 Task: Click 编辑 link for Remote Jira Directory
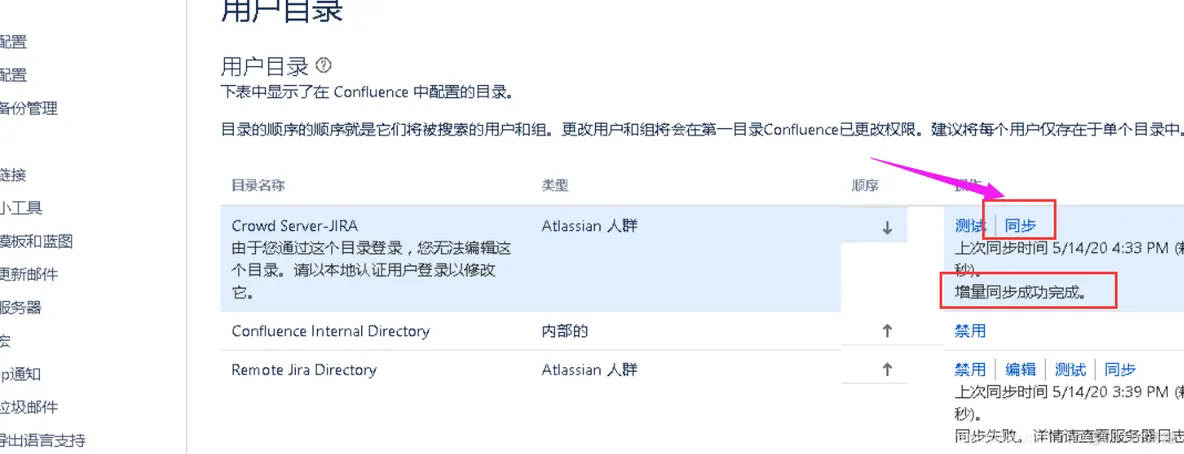[x=1020, y=369]
